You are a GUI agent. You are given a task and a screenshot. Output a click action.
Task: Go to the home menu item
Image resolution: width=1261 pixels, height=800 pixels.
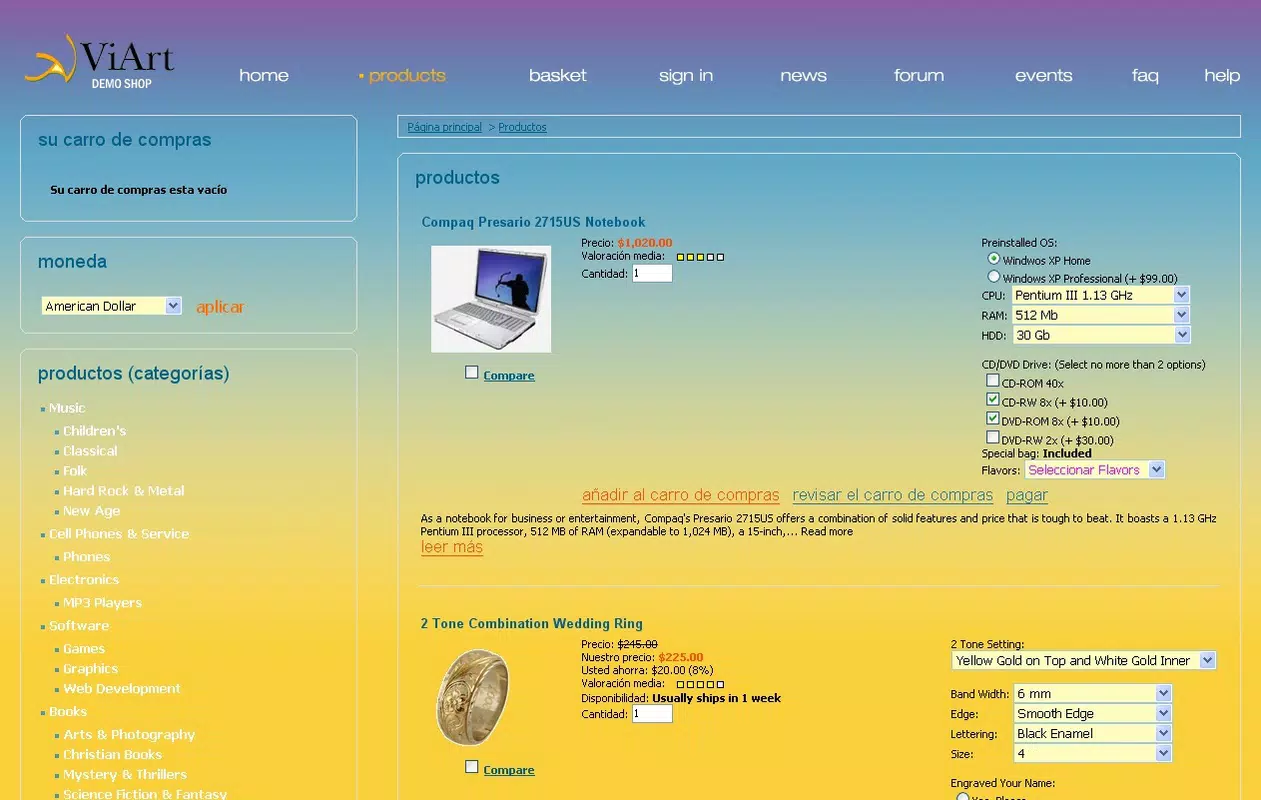tap(264, 75)
